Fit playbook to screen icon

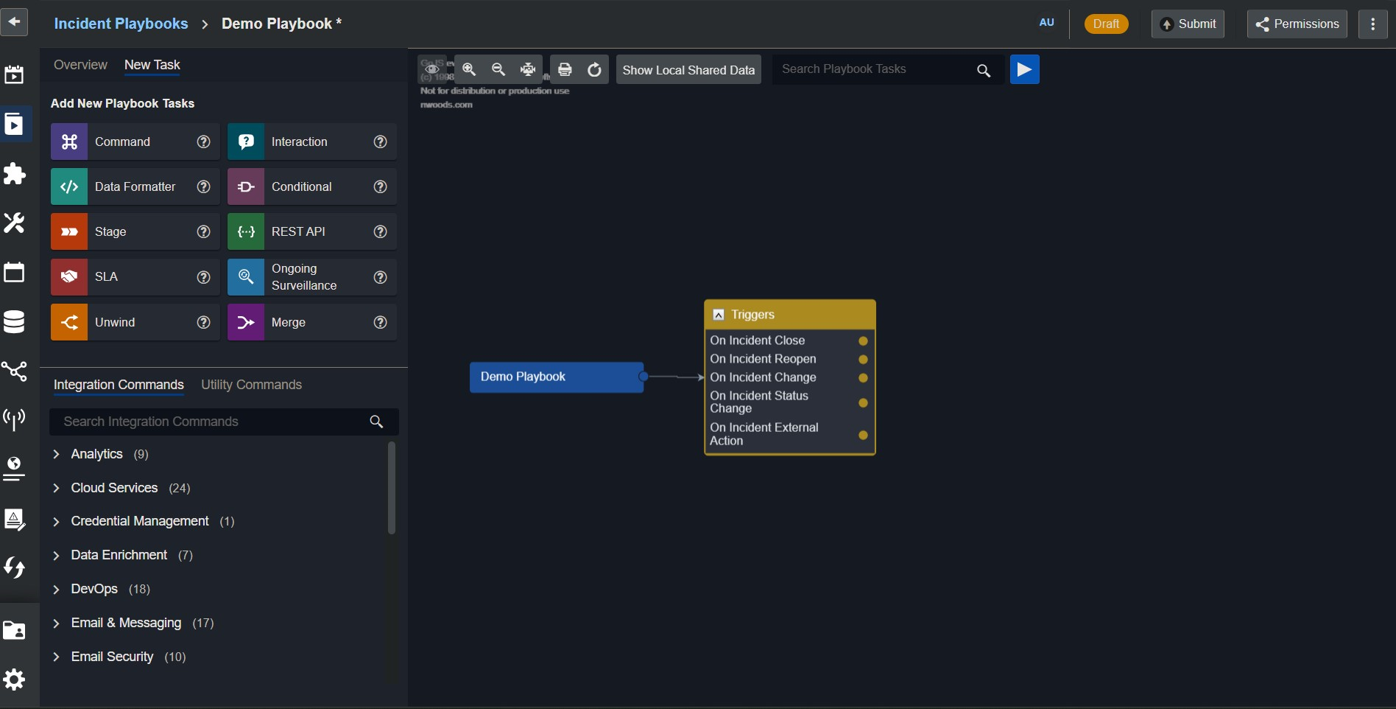528,69
